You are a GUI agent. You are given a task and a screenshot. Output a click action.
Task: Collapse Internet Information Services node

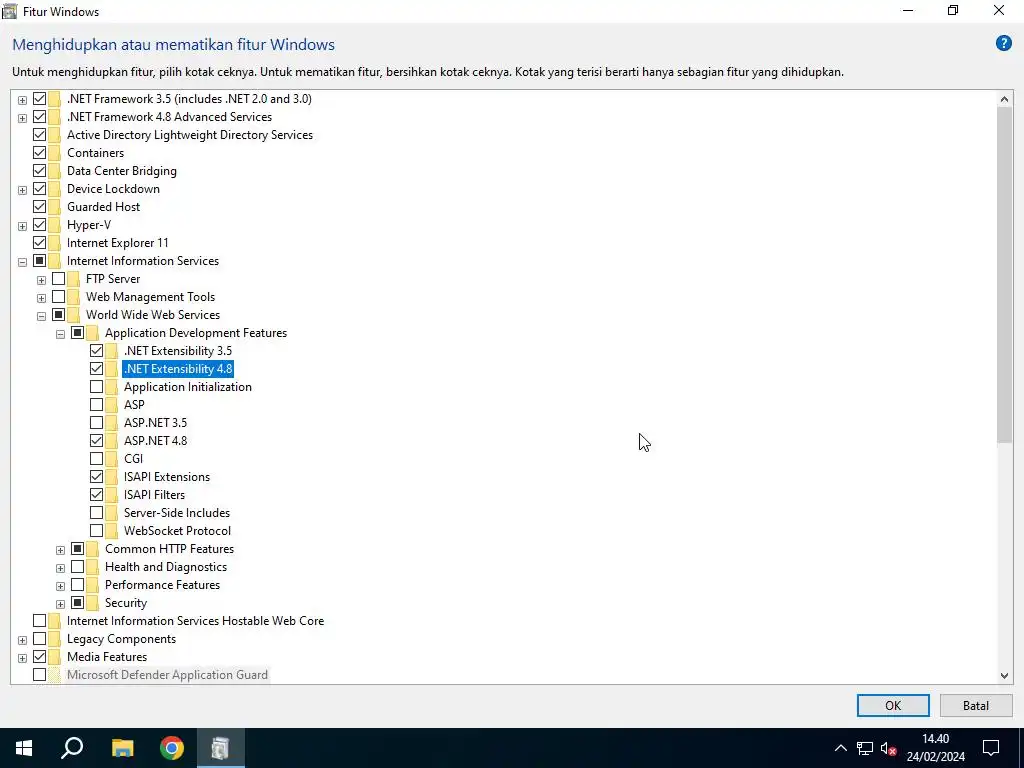[x=22, y=262]
